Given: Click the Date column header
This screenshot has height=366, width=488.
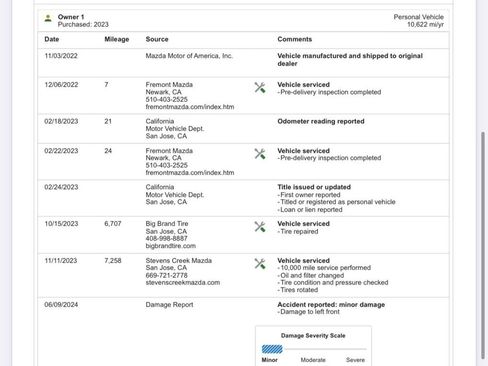Looking at the screenshot, I should point(52,39).
